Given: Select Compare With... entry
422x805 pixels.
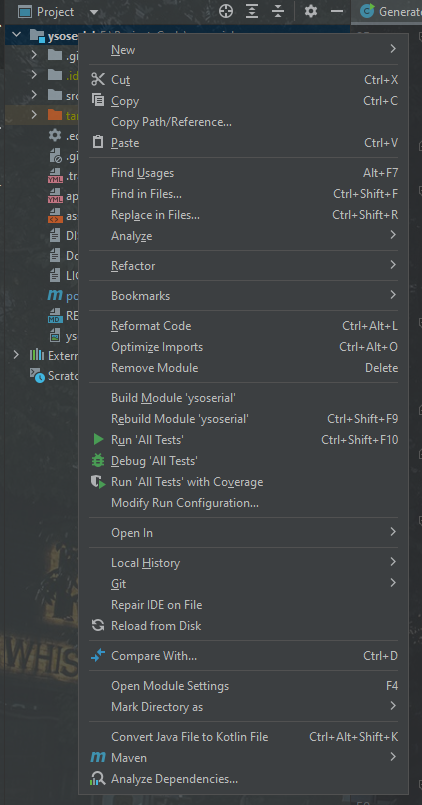Looking at the screenshot, I should (x=244, y=656).
